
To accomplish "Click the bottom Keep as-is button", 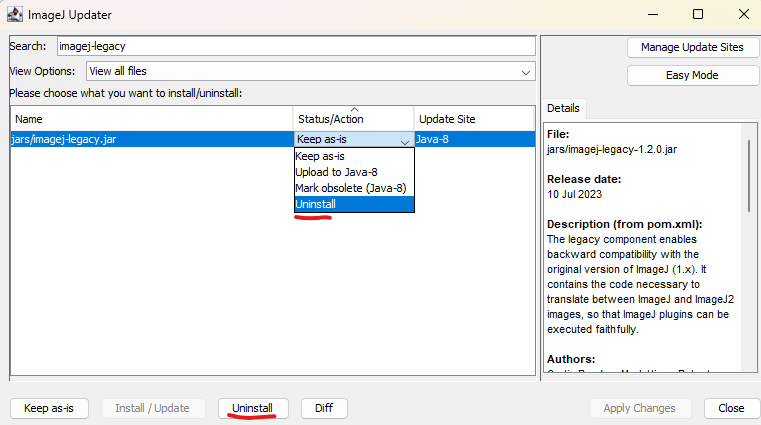I will [49, 408].
